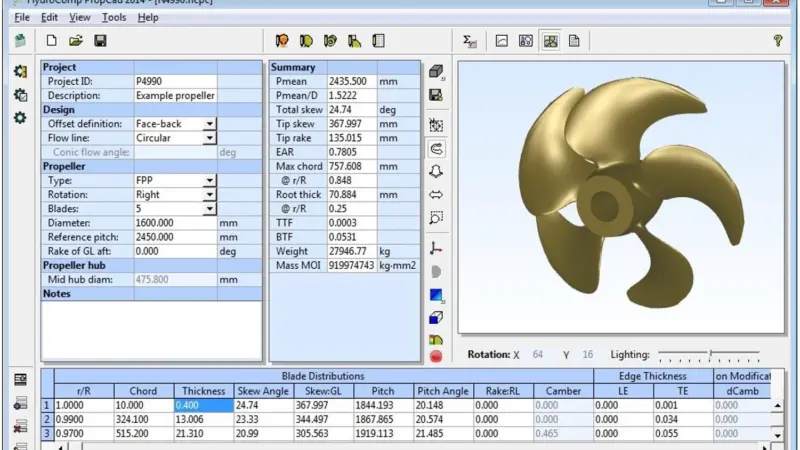800x450 pixels.
Task: Show the 2D curve plot view
Action: (x=502, y=41)
